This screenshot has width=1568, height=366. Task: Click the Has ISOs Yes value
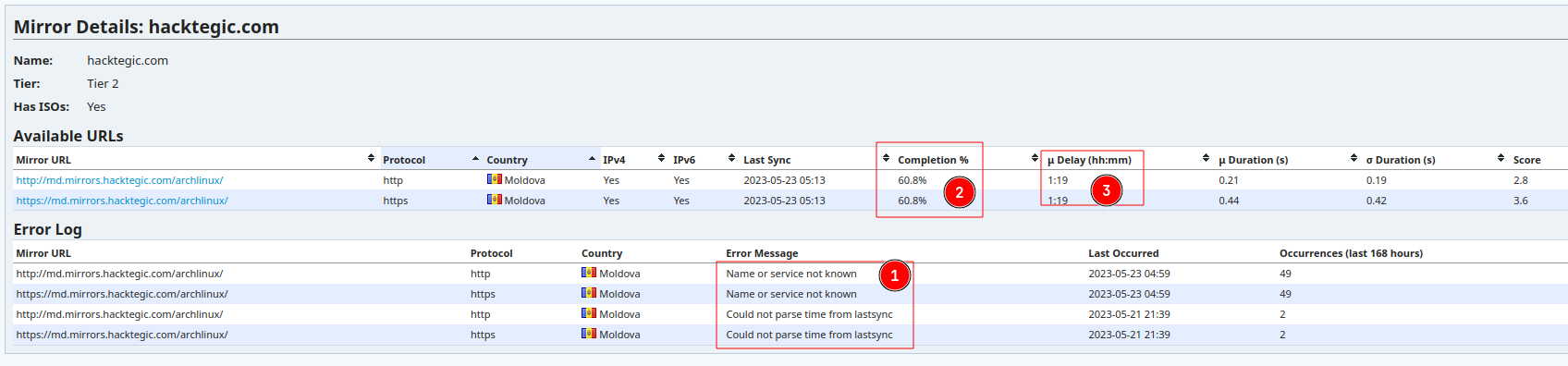click(96, 106)
